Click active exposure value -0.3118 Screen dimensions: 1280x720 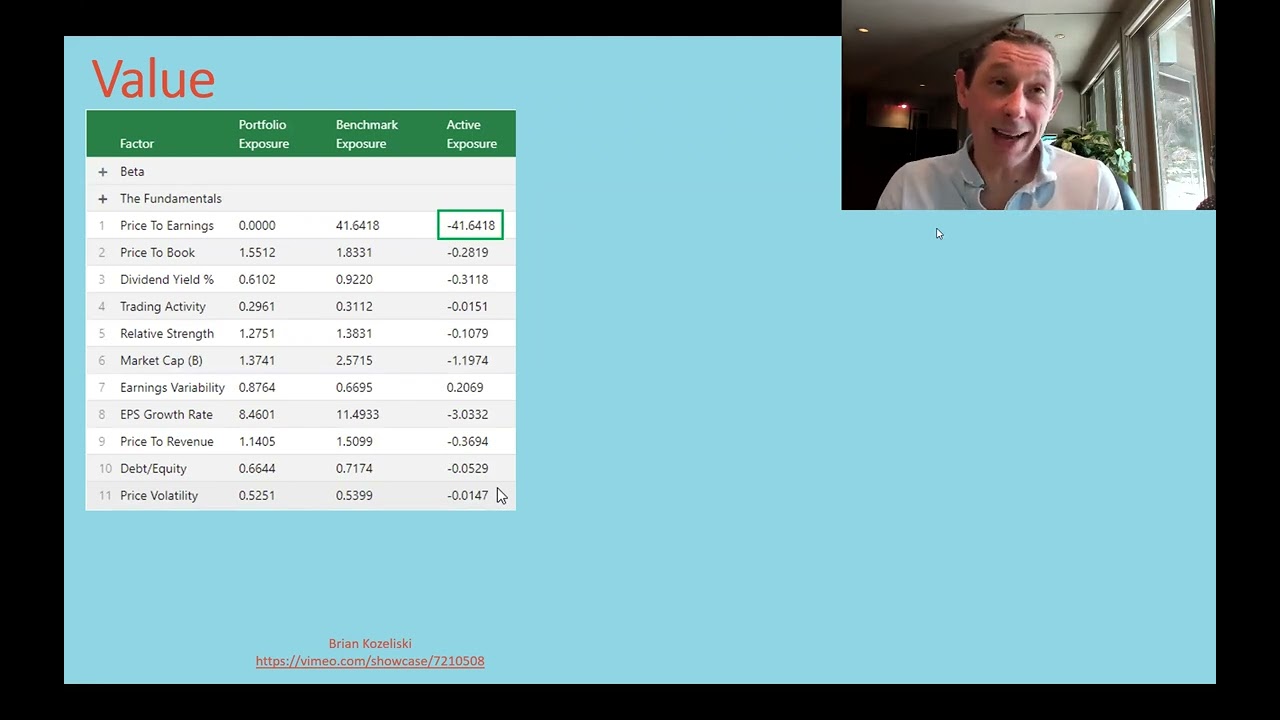click(467, 280)
